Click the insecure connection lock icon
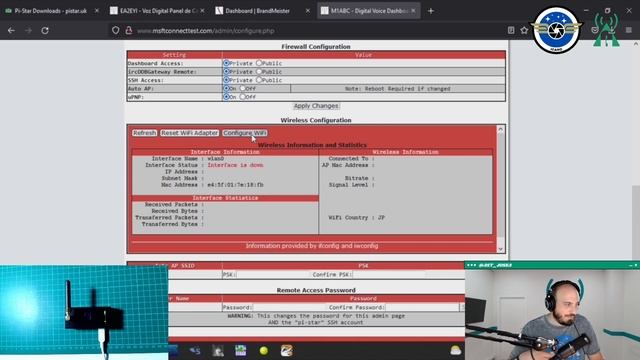 point(129,31)
